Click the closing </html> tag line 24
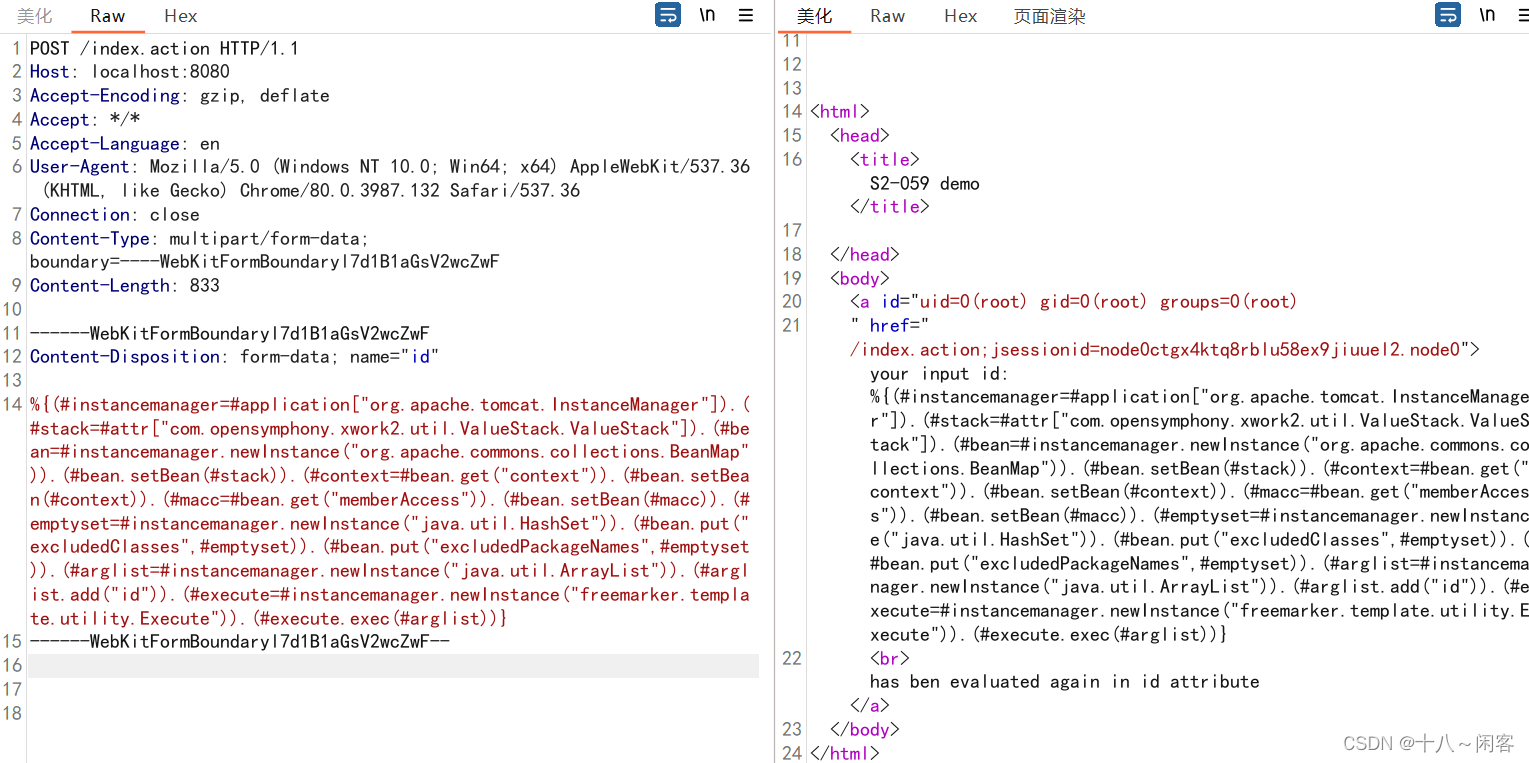This screenshot has width=1529, height=763. tap(845, 753)
